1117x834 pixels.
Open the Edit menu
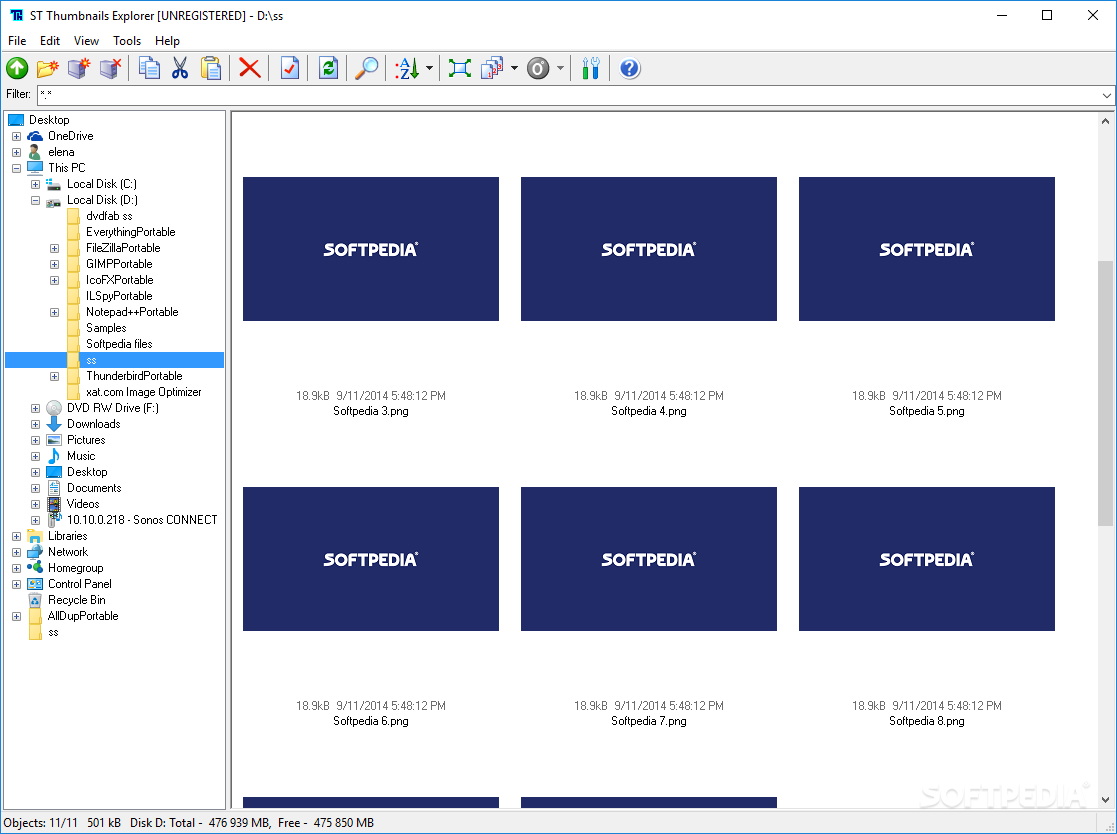point(50,41)
